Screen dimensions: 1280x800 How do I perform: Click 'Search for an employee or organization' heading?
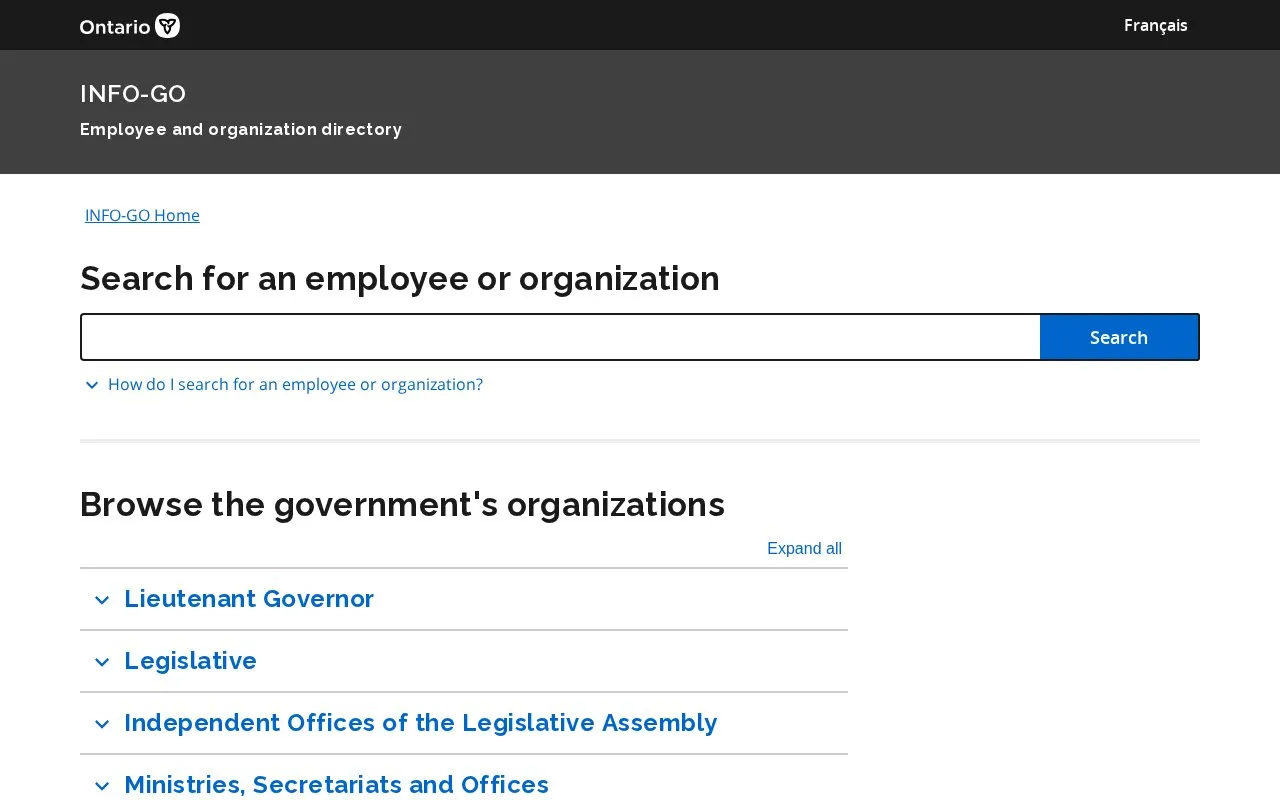[400, 278]
